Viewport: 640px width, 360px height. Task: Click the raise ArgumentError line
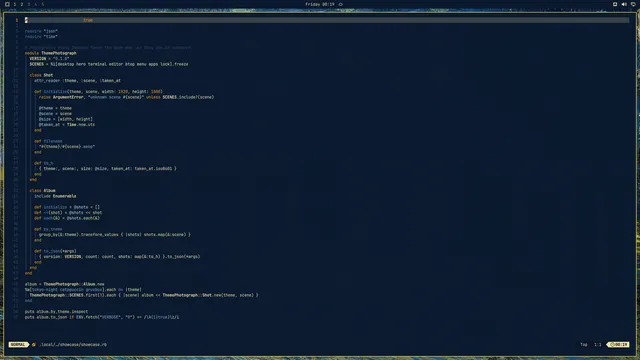click(127, 97)
